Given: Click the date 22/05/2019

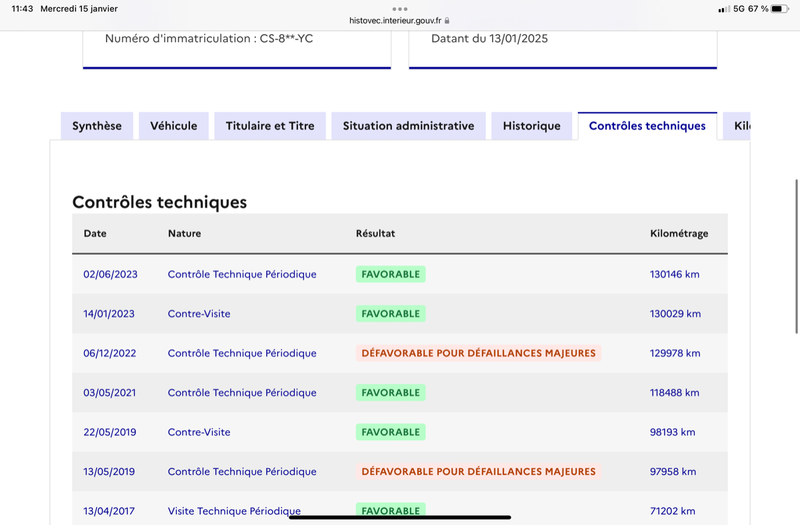Looking at the screenshot, I should coord(110,432).
